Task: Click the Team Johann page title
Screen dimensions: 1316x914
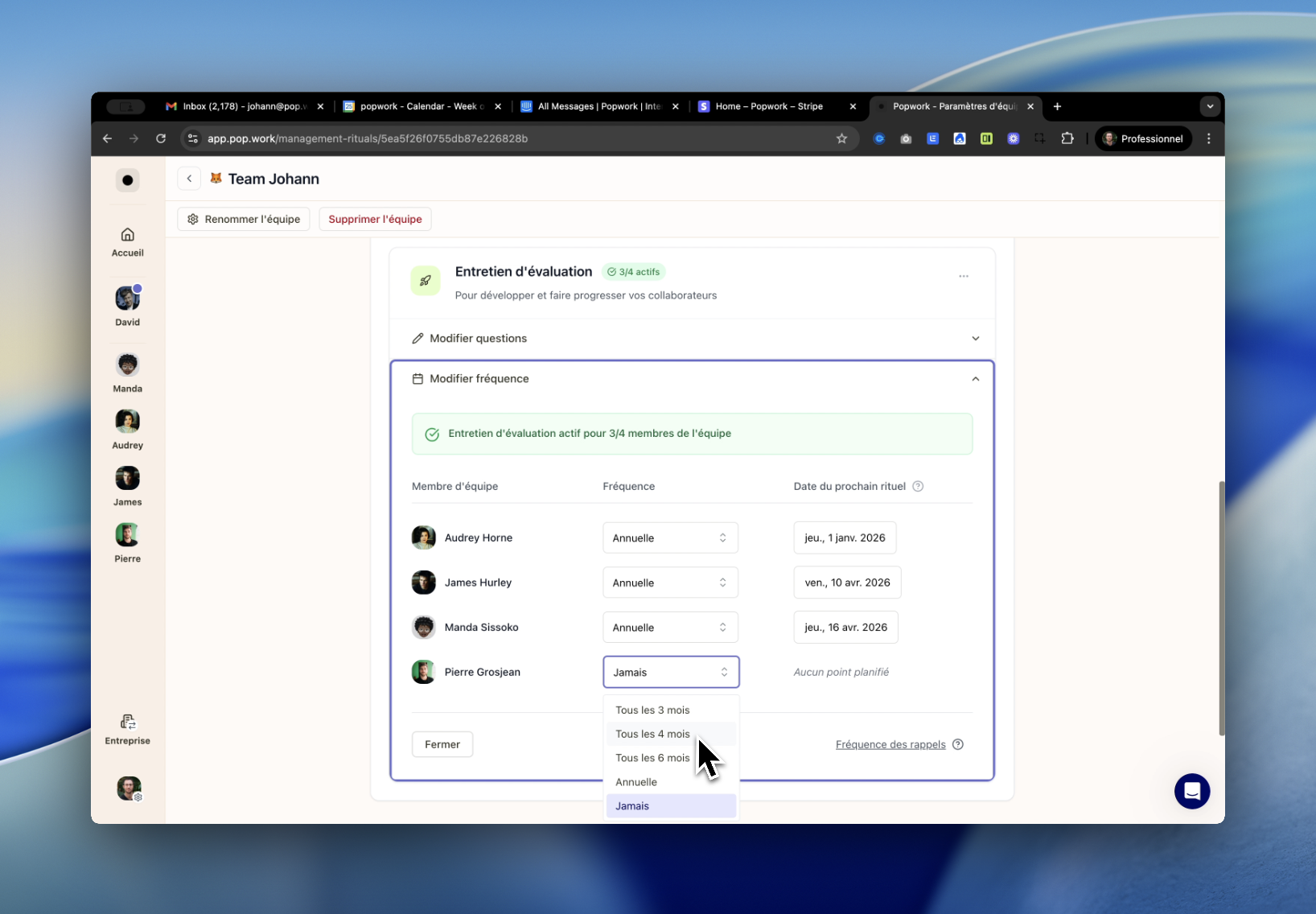Action: [273, 179]
